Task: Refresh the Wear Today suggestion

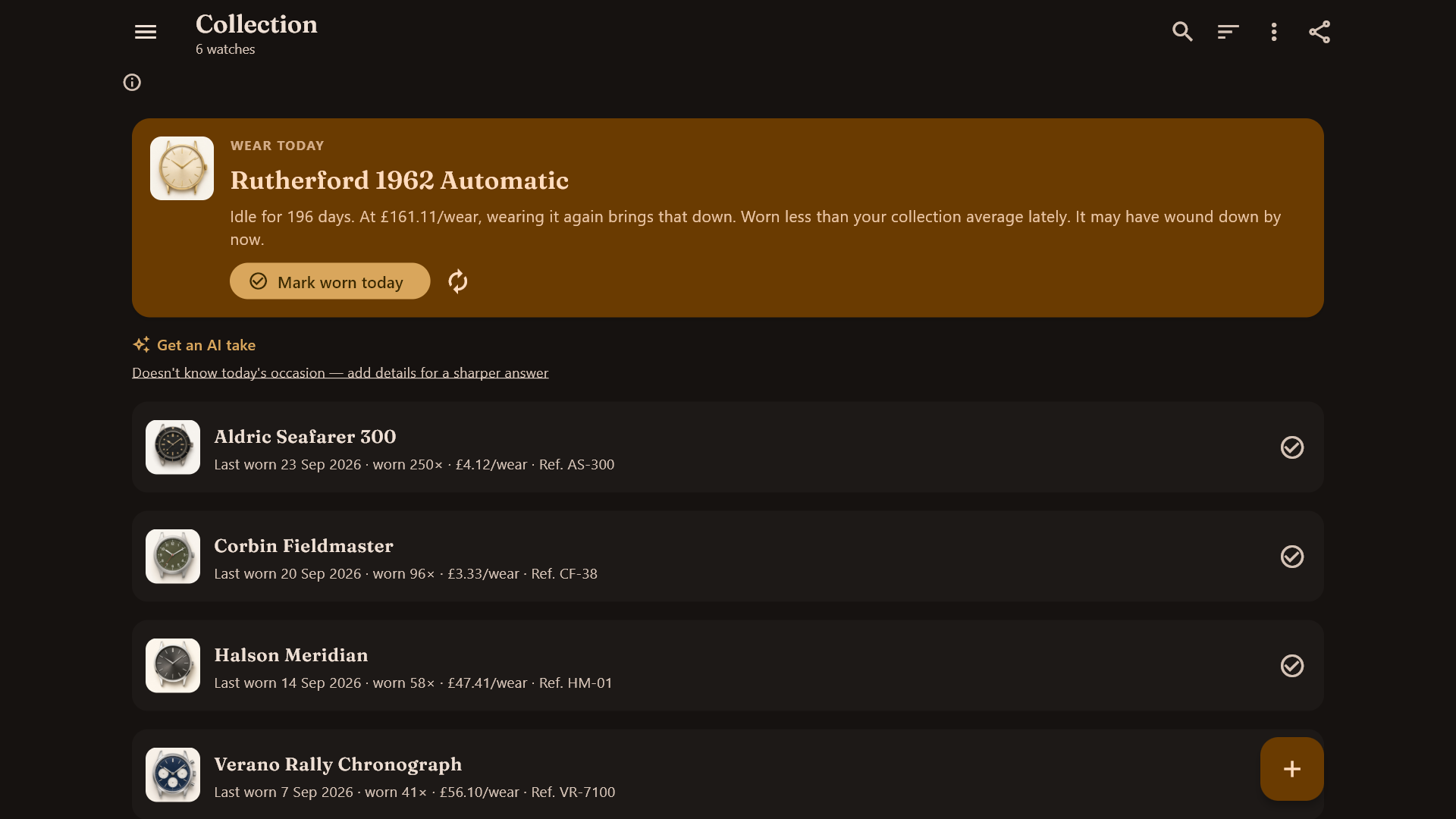Action: 457,281
